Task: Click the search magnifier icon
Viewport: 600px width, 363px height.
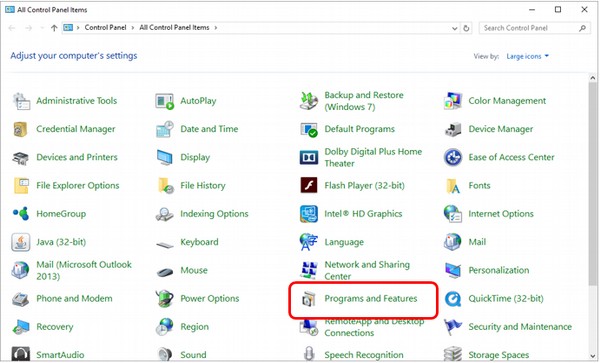Action: (582, 28)
